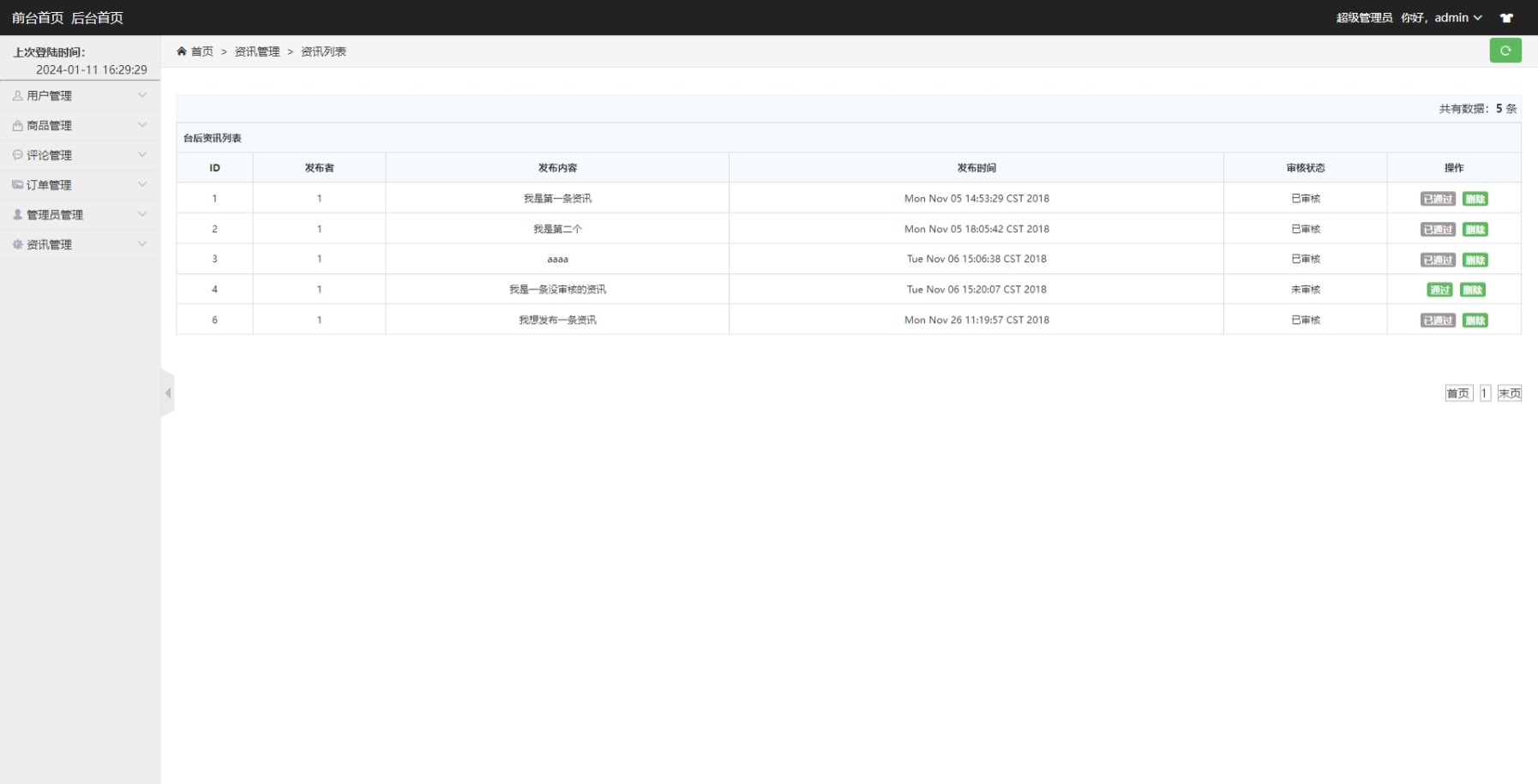Open the 管理员管理 menu

(x=80, y=215)
